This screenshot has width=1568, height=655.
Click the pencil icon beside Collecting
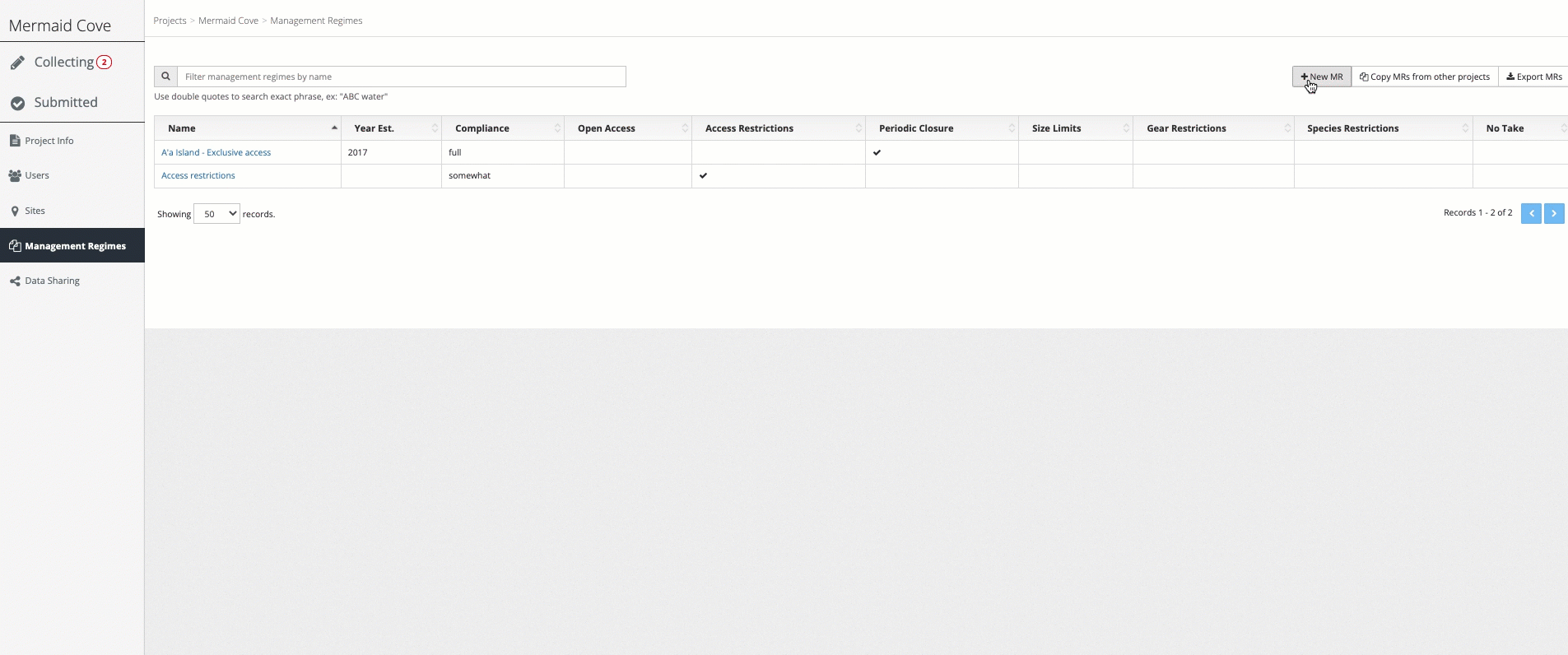[17, 63]
